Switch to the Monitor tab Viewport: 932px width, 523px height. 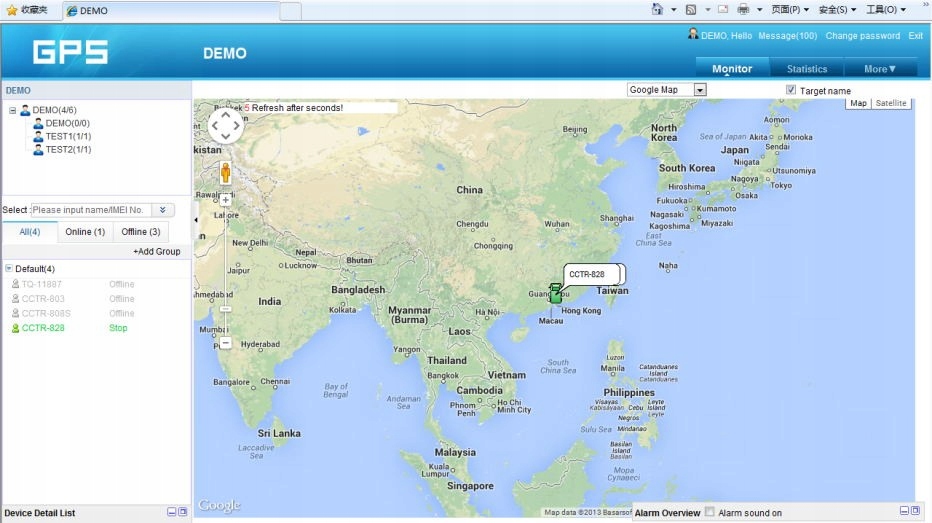[732, 69]
